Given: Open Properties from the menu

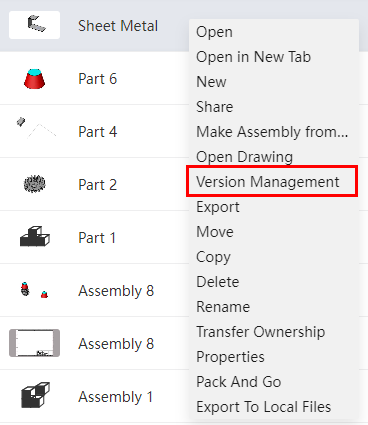Looking at the screenshot, I should coord(230,357).
